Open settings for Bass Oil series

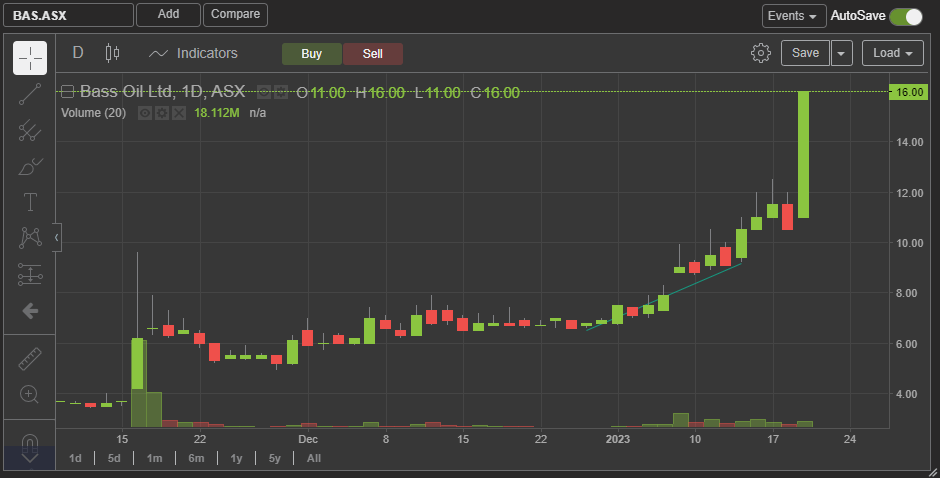click(x=281, y=92)
